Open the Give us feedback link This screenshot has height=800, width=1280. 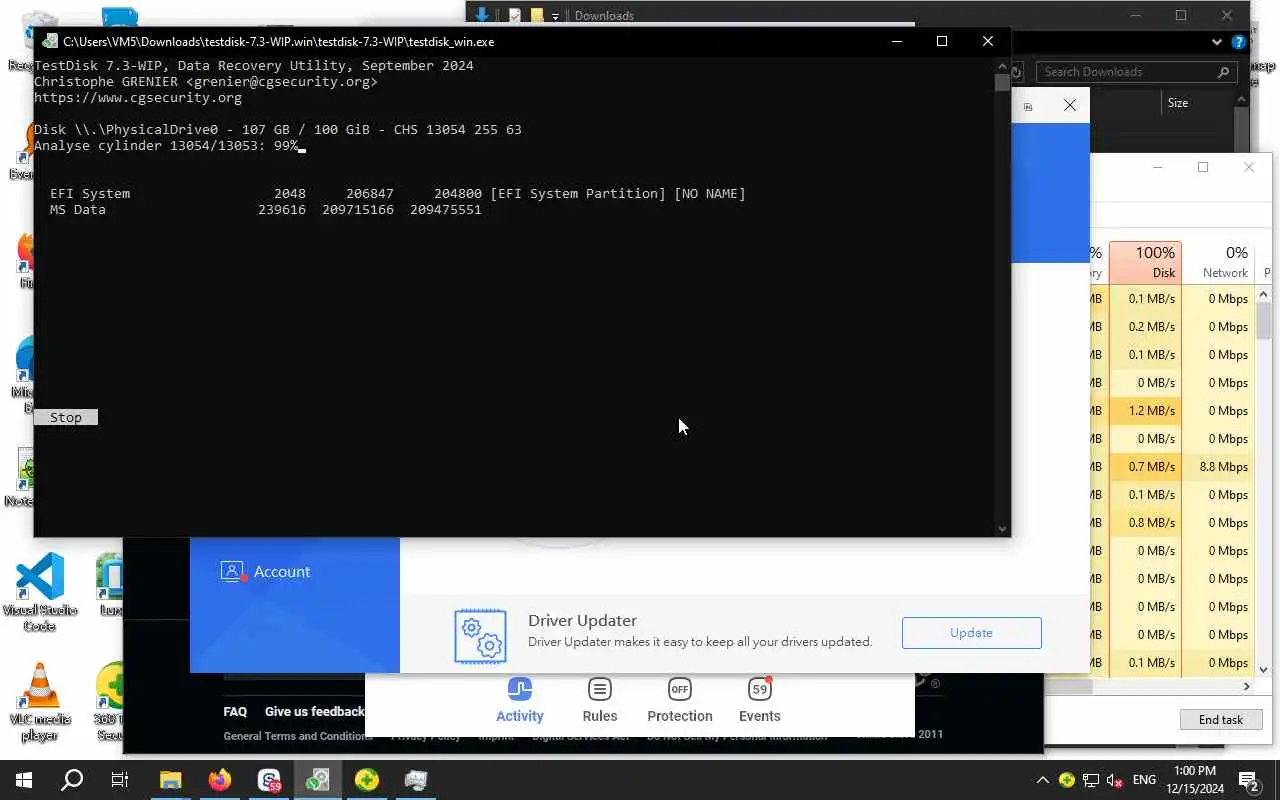[314, 711]
